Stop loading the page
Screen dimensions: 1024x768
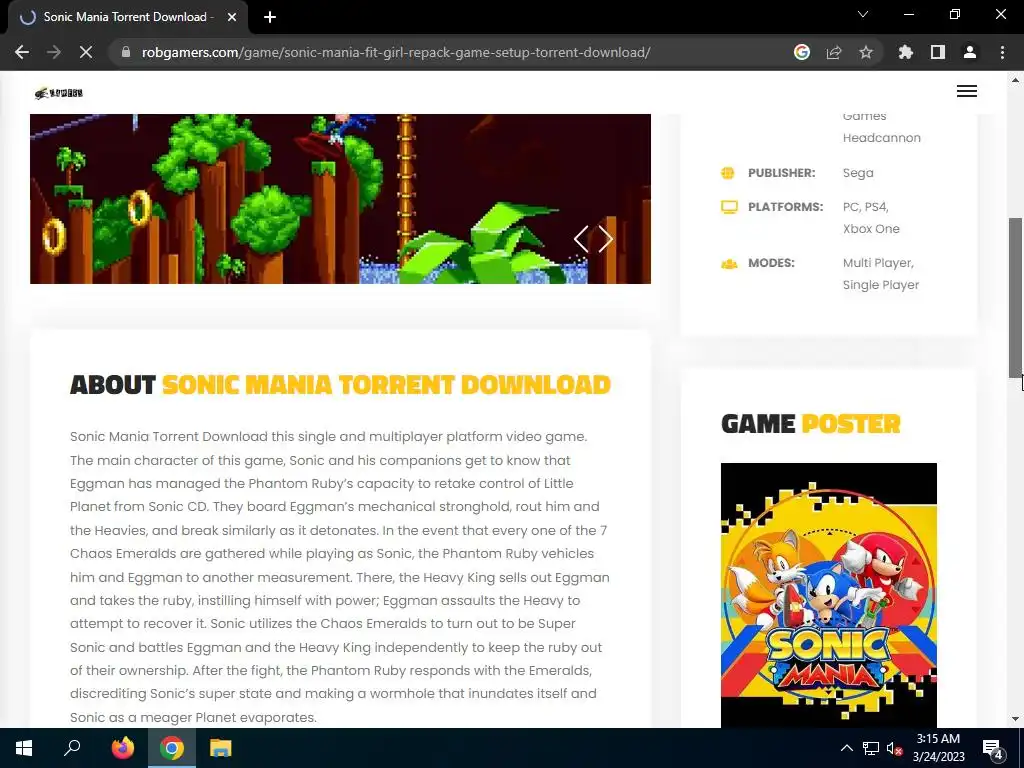click(x=86, y=52)
